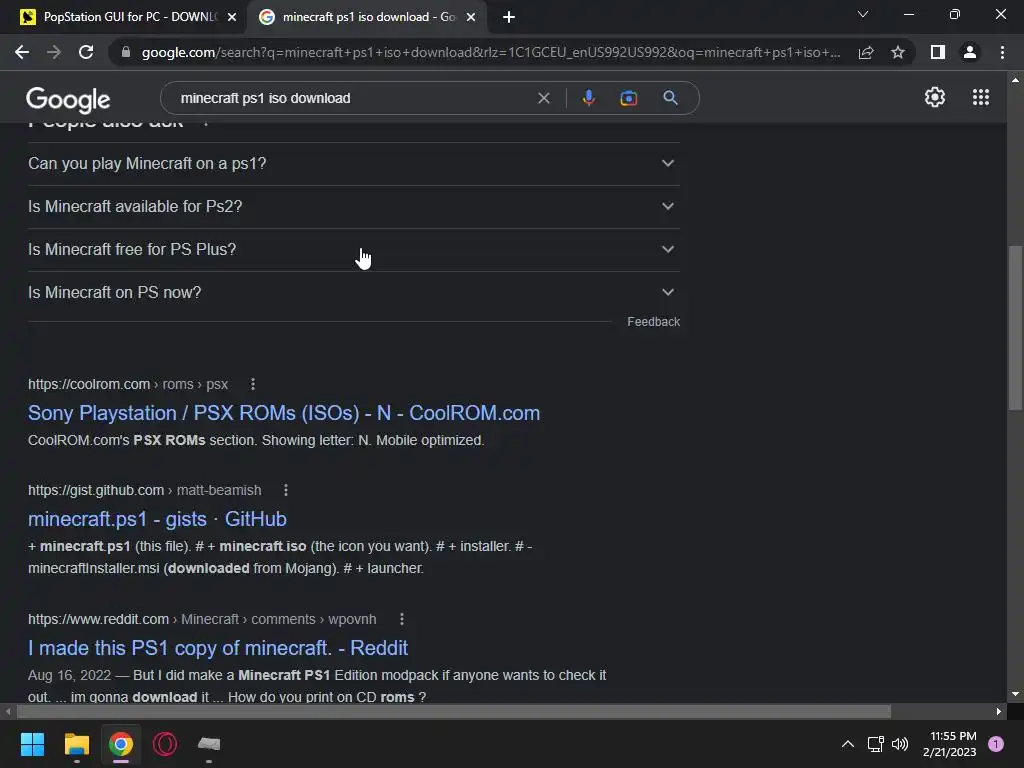Submit search with magnifier icon
Screen dimensions: 1024x768
[670, 98]
